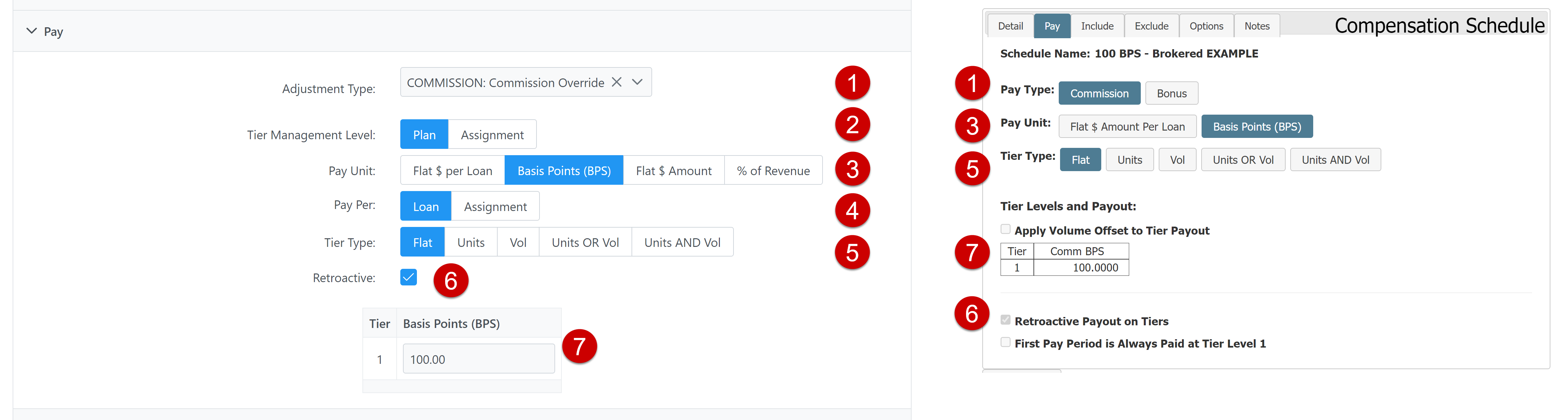Check First Pay Period Always Paid at Tier 1
This screenshot has width=1568, height=420.
click(x=1006, y=343)
